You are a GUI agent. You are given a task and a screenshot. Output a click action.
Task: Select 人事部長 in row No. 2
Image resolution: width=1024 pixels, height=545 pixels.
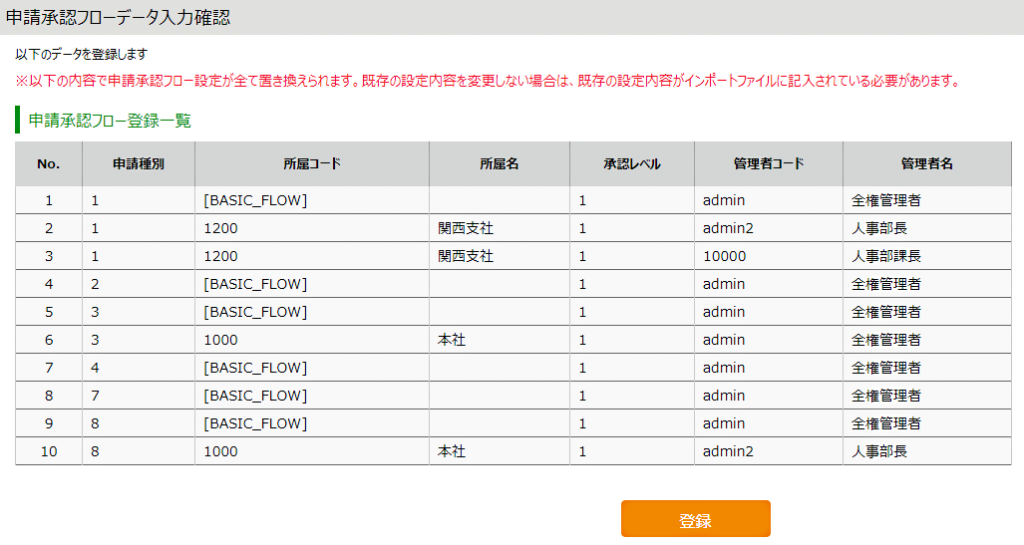pyautogui.click(x=879, y=228)
